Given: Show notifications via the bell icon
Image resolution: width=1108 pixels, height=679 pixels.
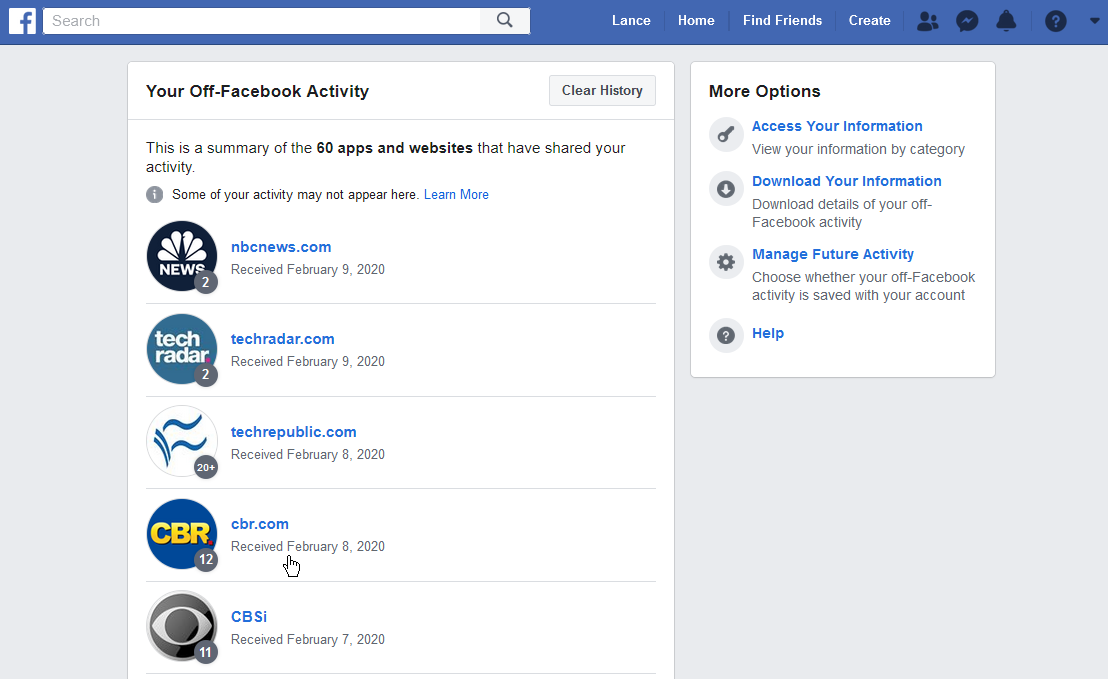Looking at the screenshot, I should (1006, 20).
